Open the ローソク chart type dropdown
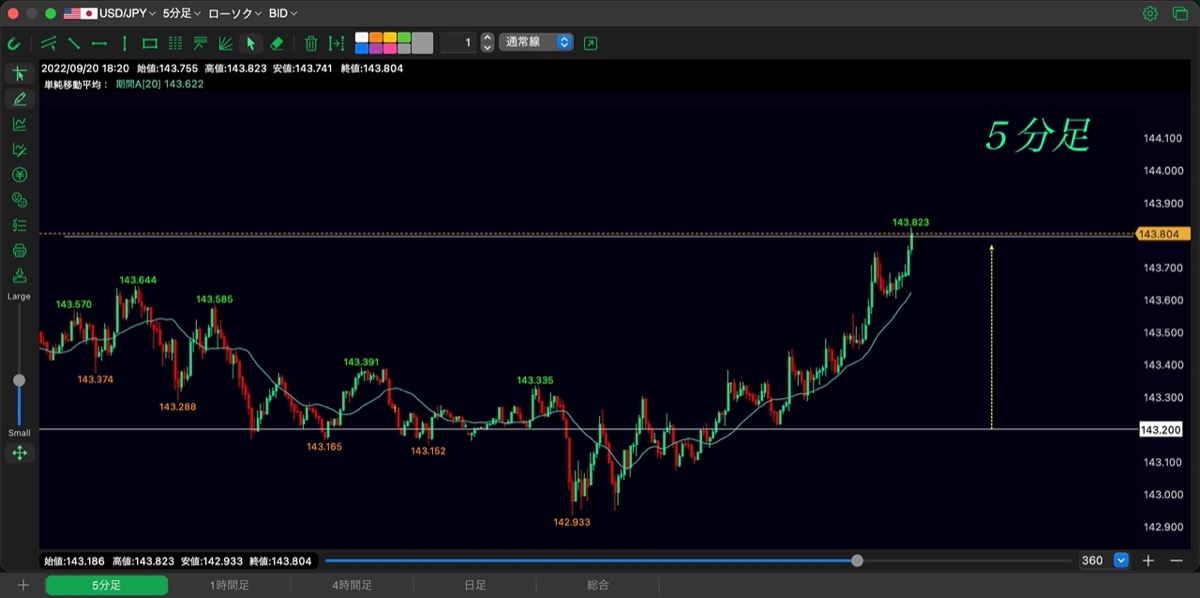This screenshot has width=1200, height=598. click(x=235, y=14)
